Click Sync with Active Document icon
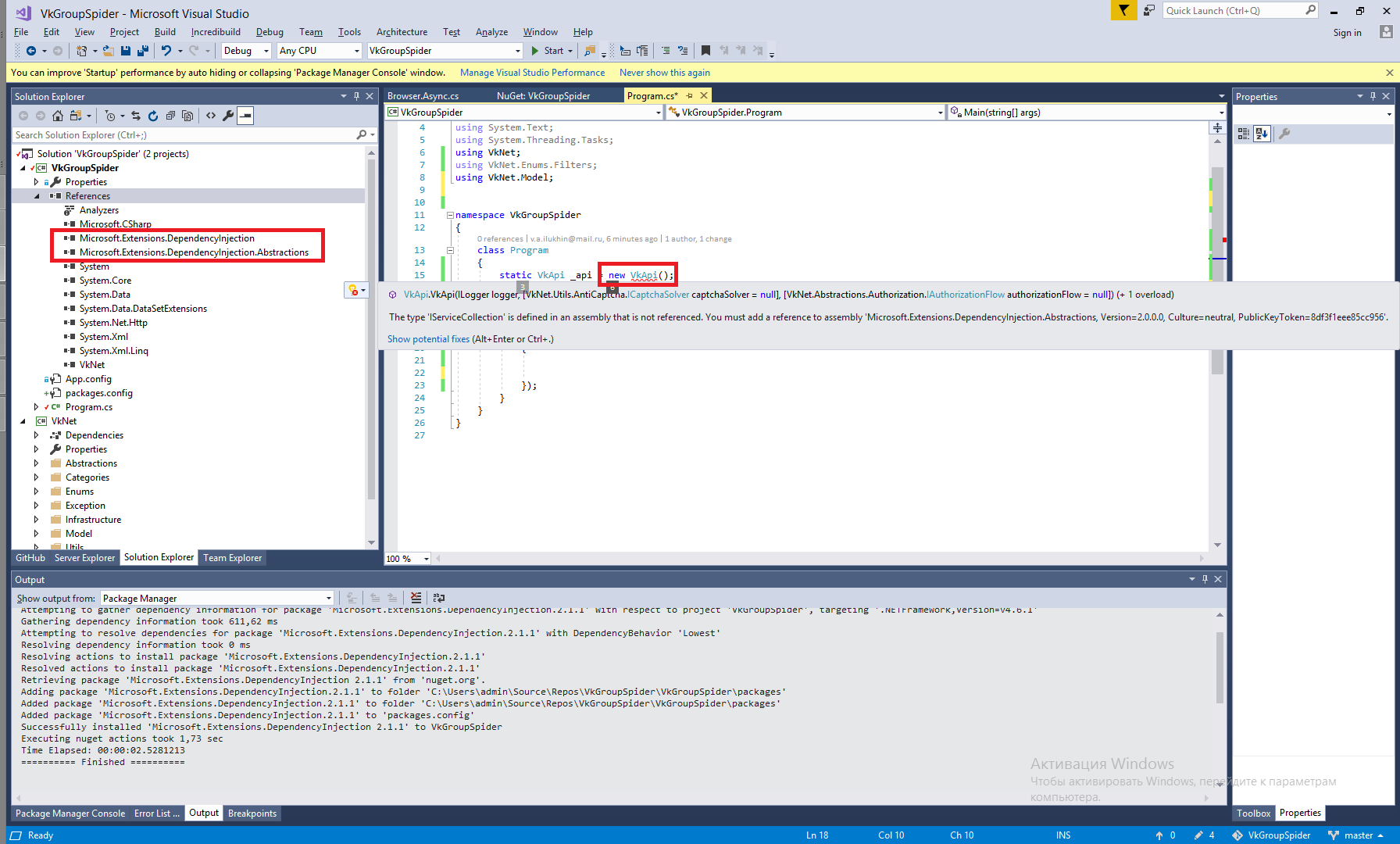The image size is (1400, 844). [136, 116]
